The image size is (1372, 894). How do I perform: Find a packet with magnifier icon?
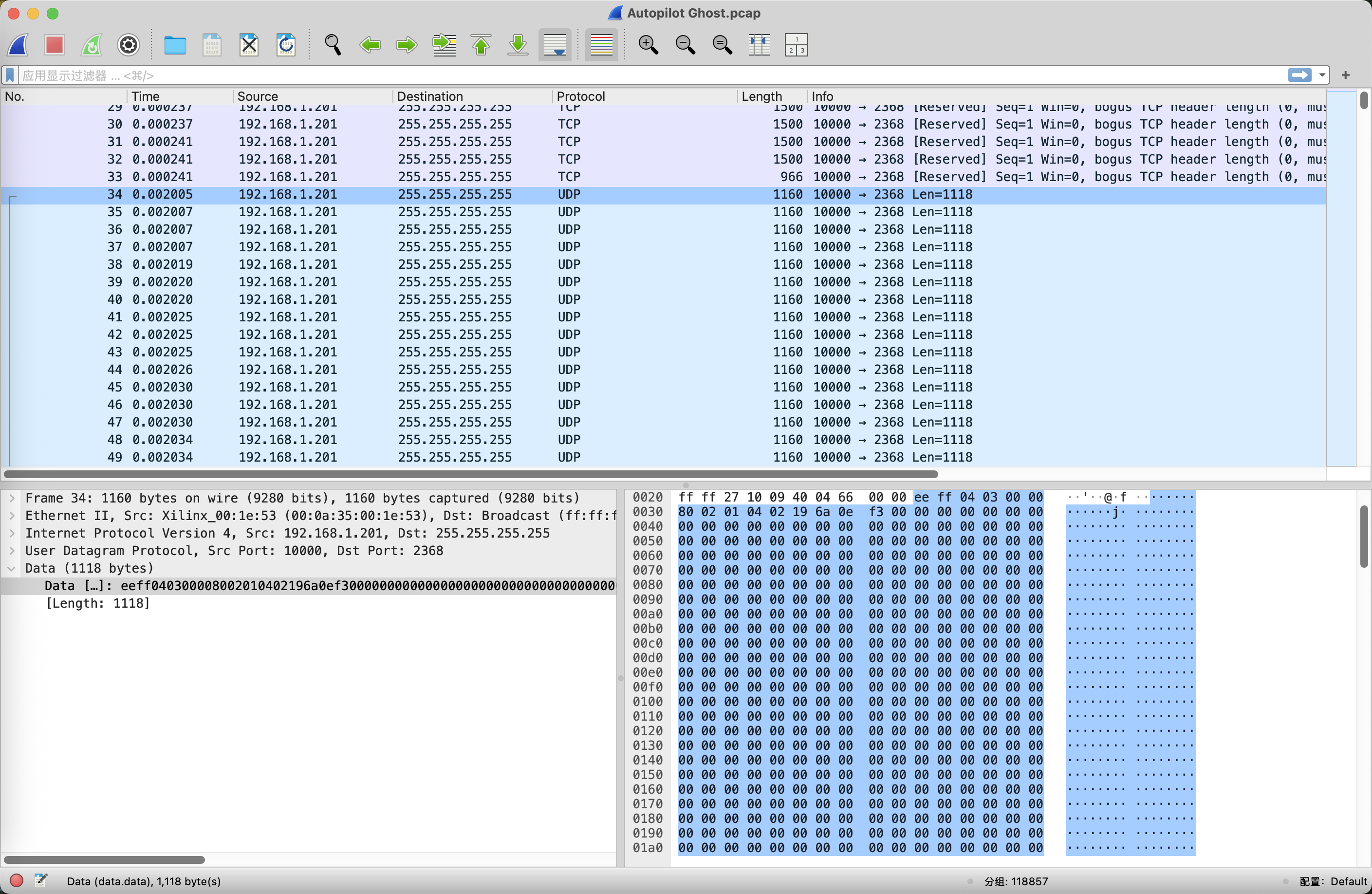(x=333, y=44)
